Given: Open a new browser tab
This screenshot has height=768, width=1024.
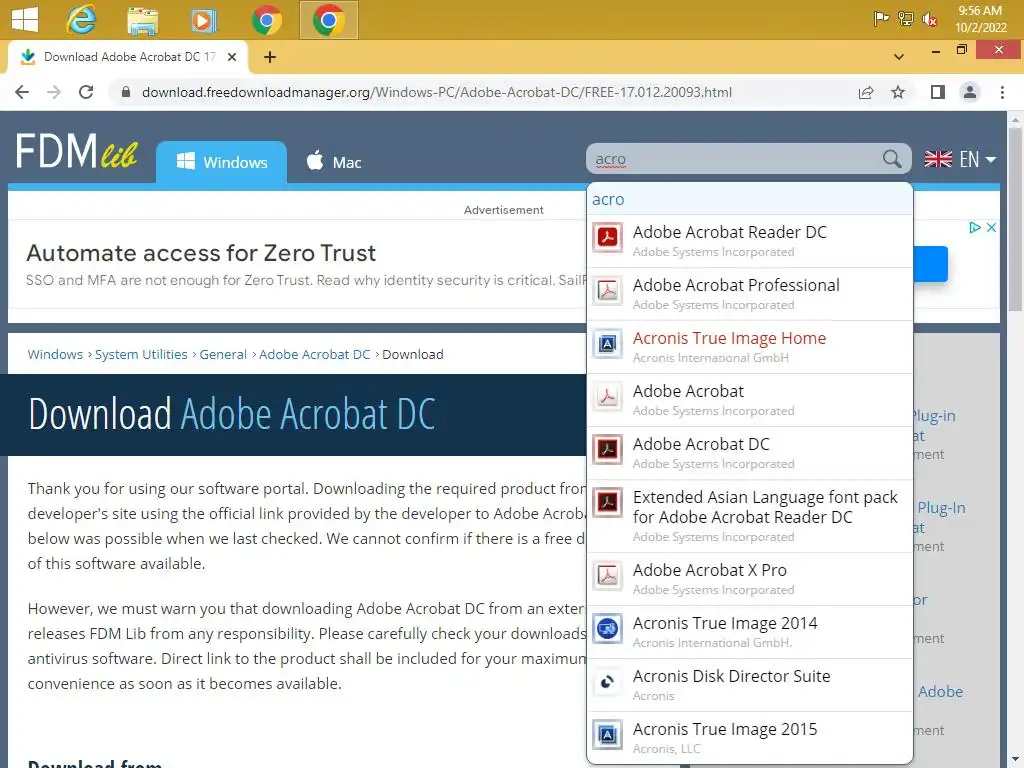Looking at the screenshot, I should coord(270,57).
